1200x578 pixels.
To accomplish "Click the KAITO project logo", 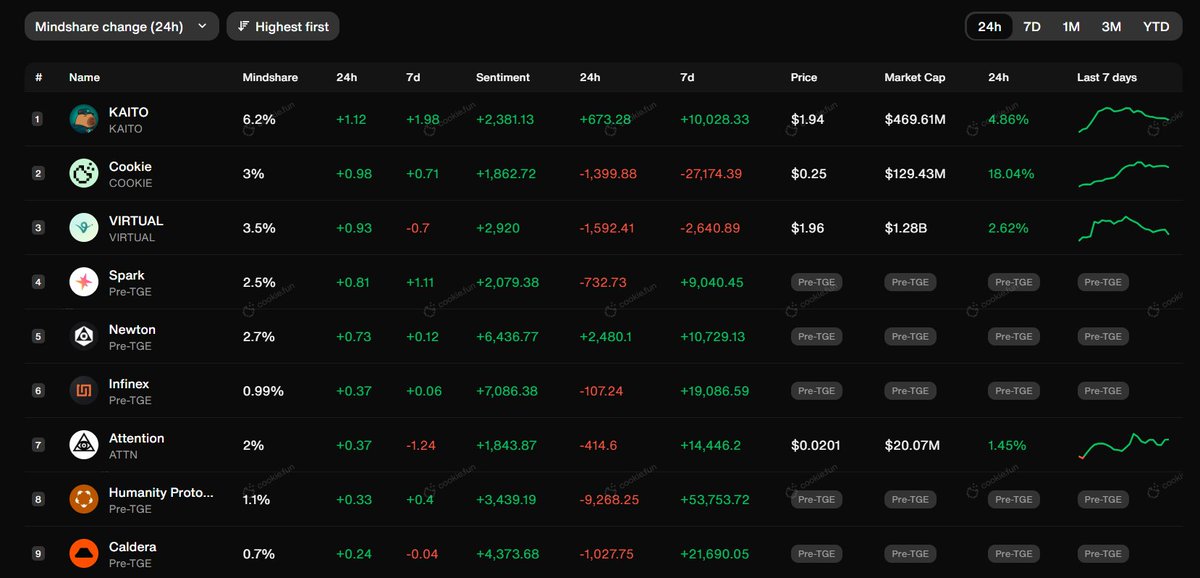I will point(84,119).
